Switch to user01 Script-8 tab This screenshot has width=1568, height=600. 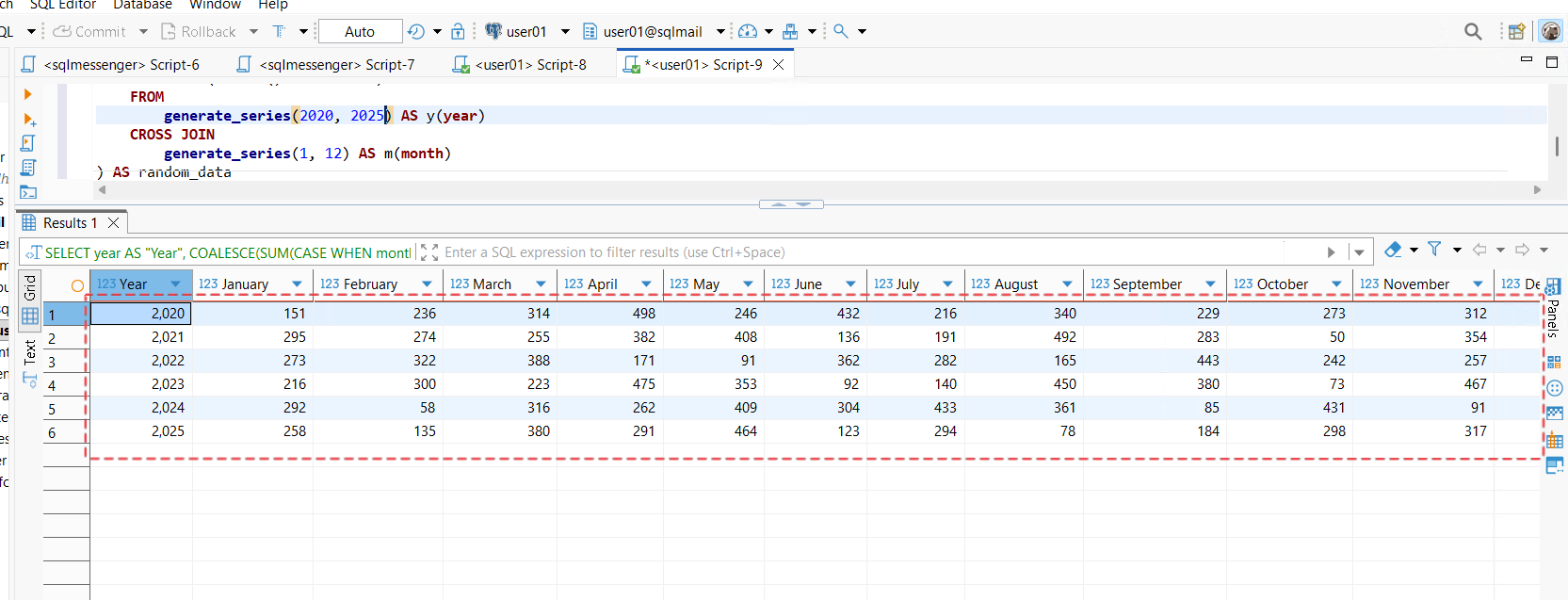tap(520, 64)
